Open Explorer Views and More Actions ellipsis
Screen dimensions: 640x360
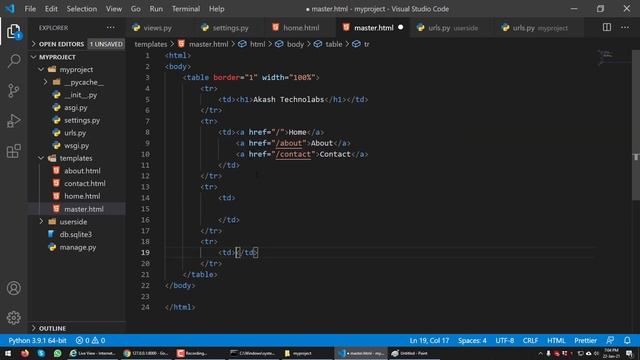111,27
